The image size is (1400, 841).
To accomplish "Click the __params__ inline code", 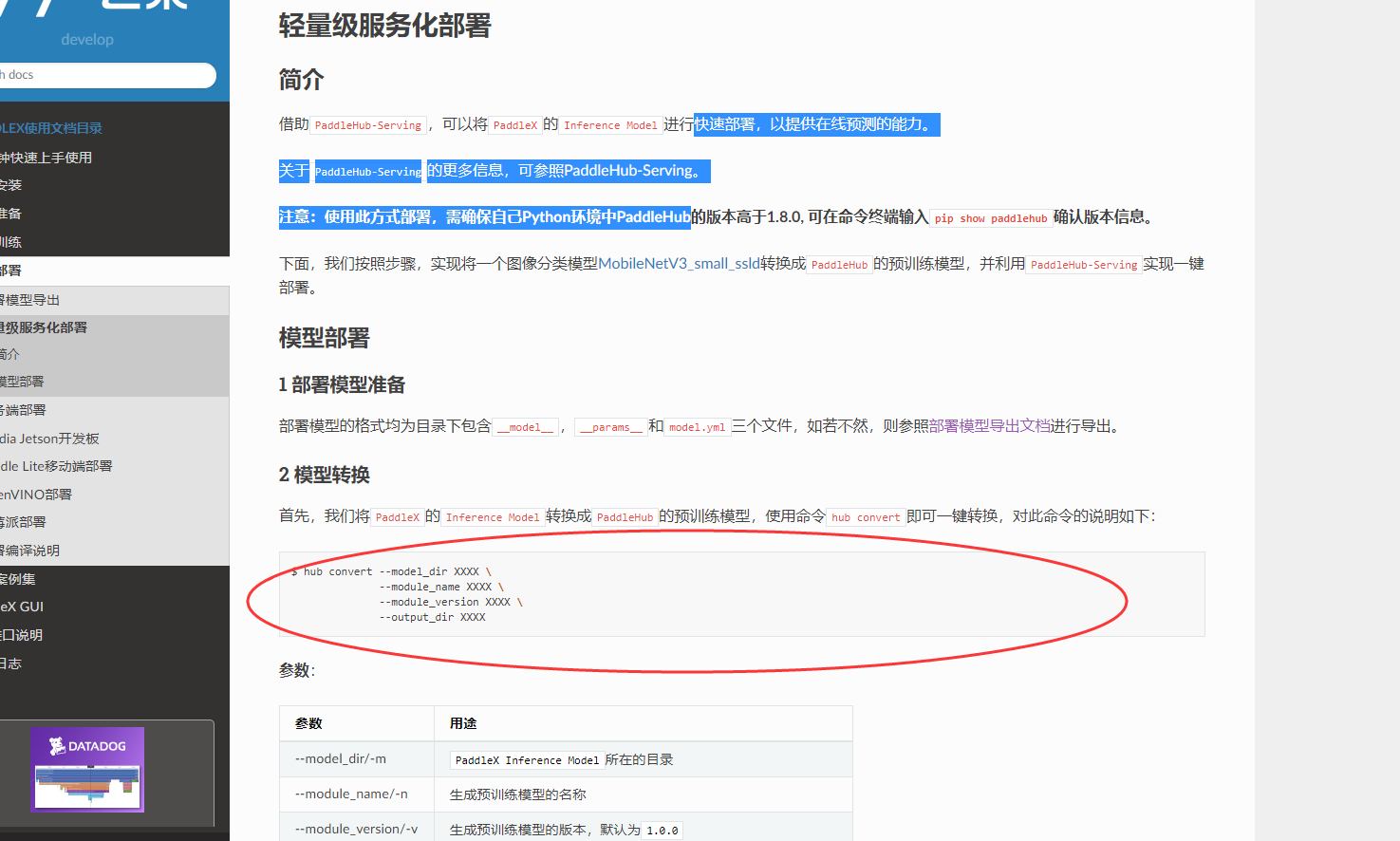I will (611, 427).
